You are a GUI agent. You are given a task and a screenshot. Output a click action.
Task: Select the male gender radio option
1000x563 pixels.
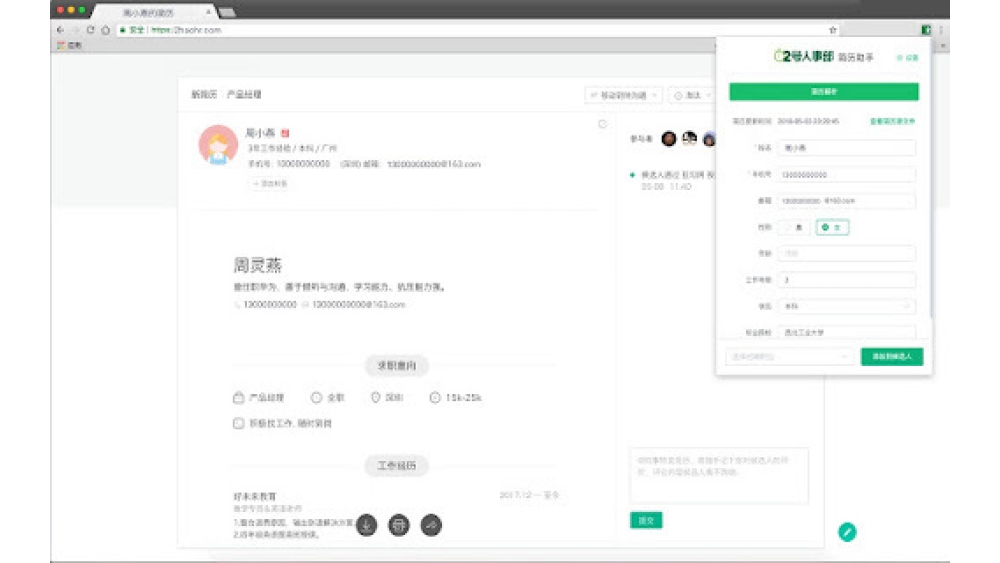793,227
